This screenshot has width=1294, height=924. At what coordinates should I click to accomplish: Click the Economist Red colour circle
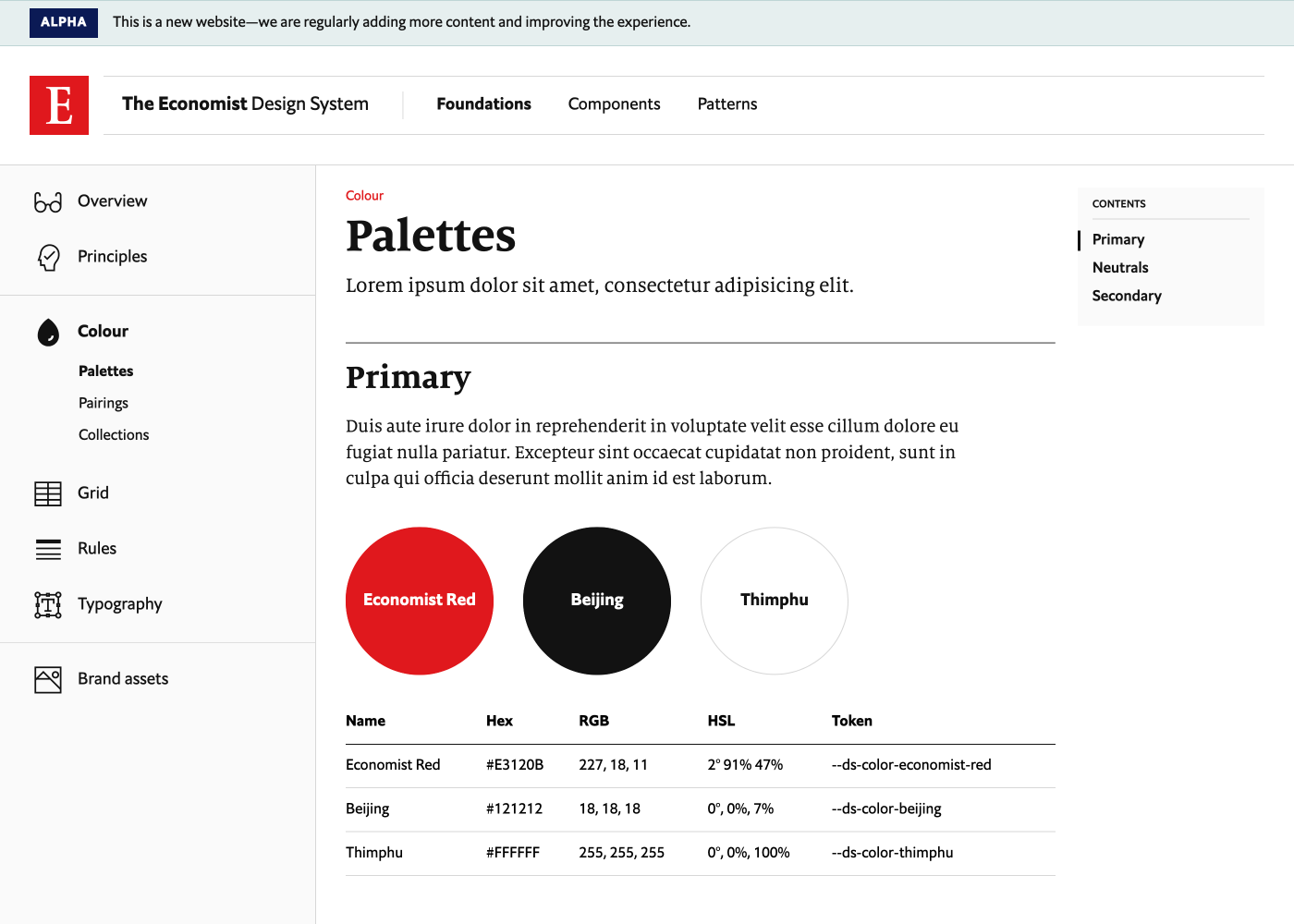click(420, 601)
